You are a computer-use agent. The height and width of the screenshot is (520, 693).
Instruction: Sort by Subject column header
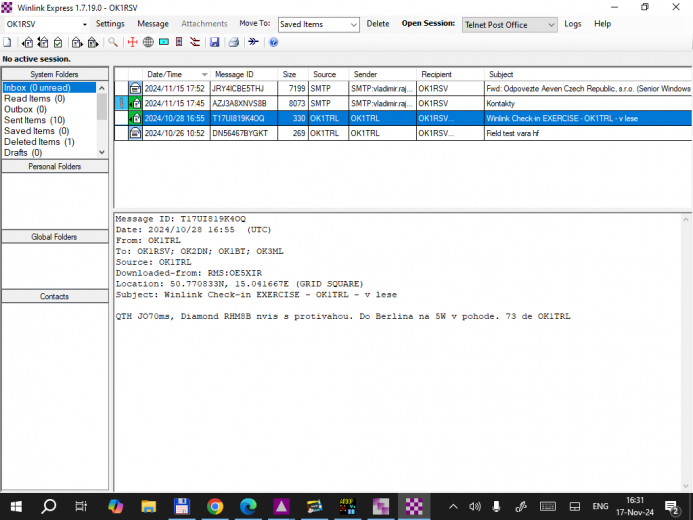pyautogui.click(x=588, y=74)
